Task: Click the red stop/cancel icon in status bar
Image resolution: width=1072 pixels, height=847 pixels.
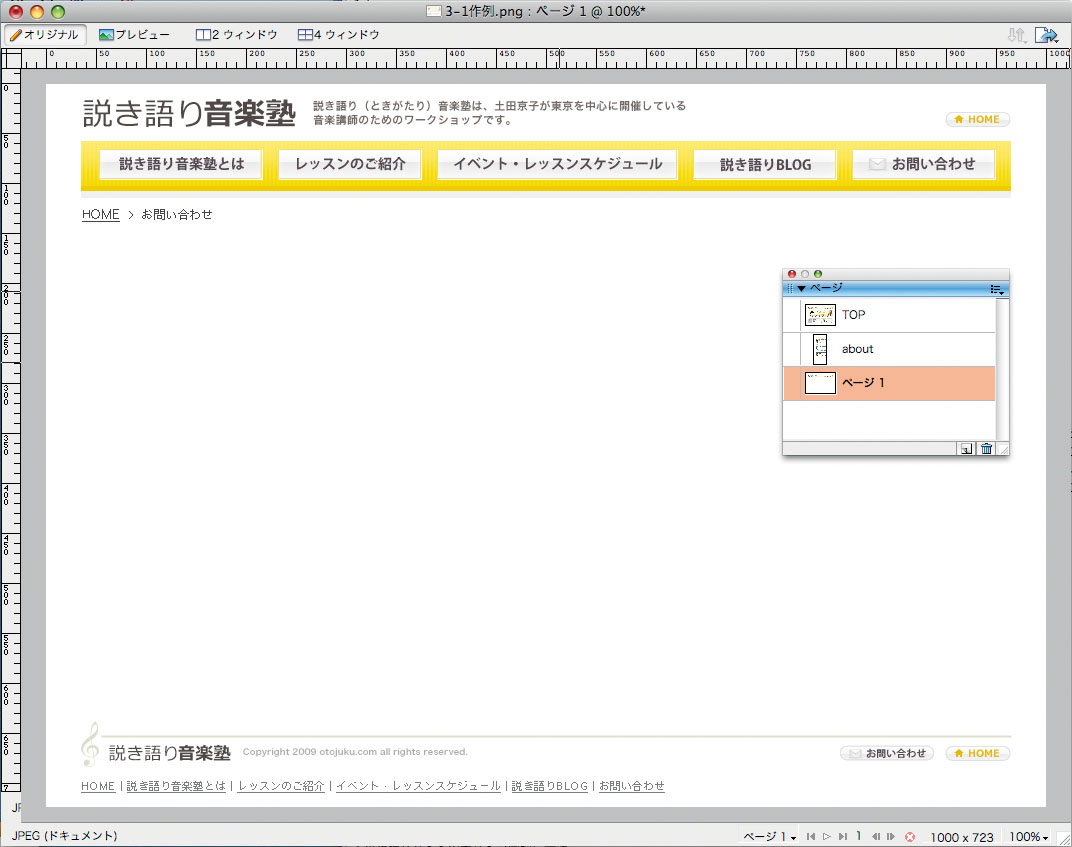Action: click(909, 837)
